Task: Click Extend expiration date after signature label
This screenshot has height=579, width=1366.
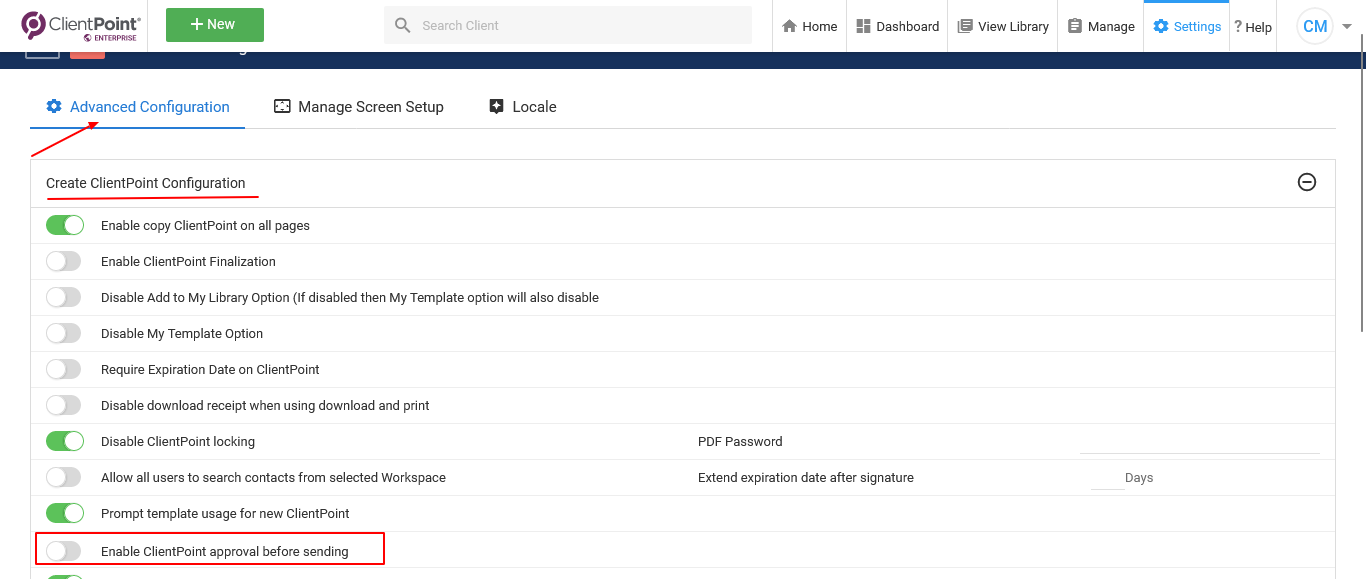Action: tap(806, 477)
